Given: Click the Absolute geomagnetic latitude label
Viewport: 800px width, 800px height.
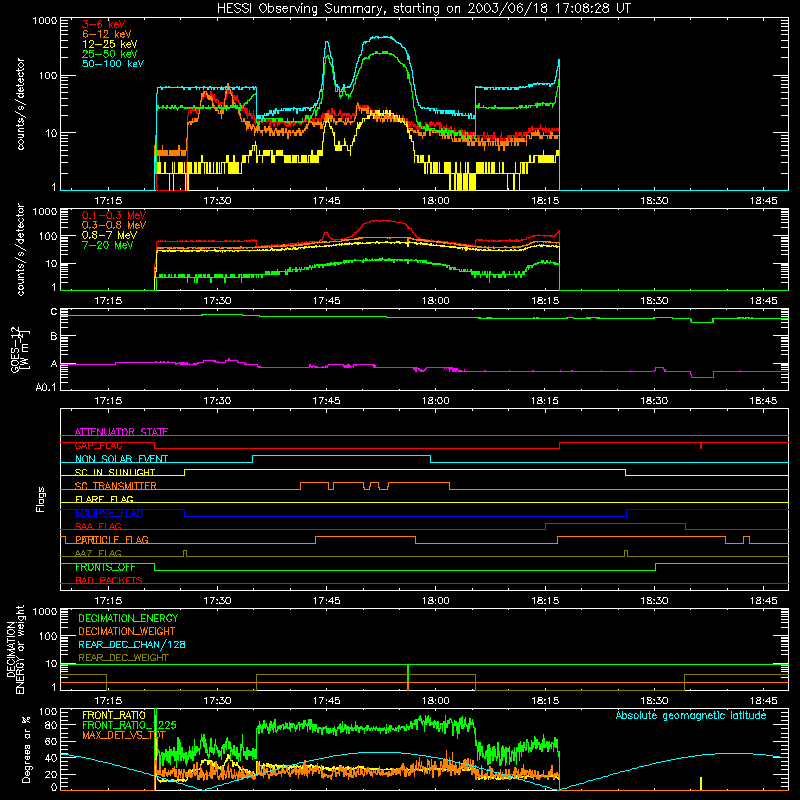Looking at the screenshot, I should (x=691, y=715).
